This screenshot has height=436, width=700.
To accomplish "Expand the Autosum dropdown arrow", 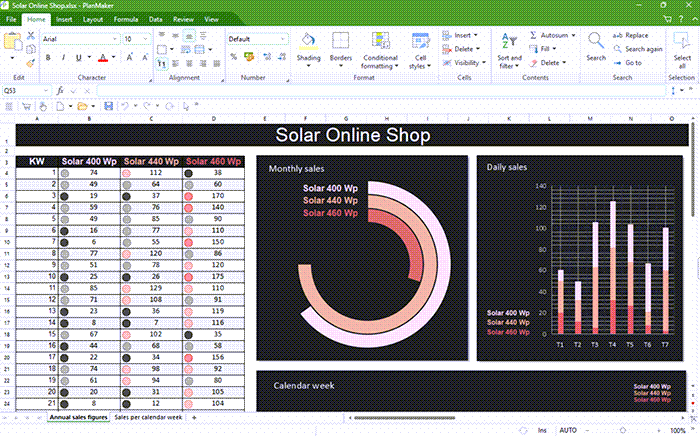I will pyautogui.click(x=575, y=35).
